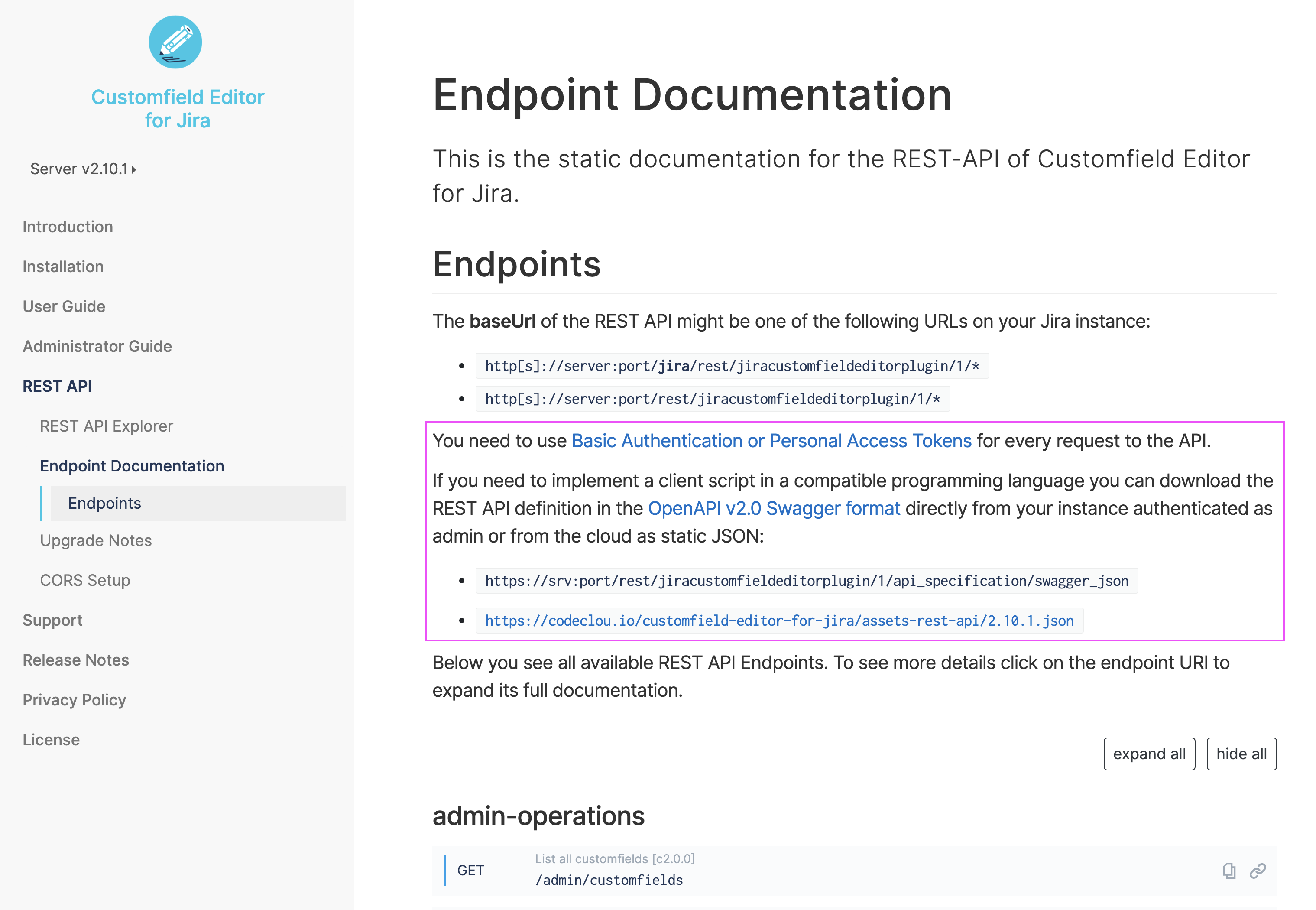Click the expand all button
This screenshot has width=1316, height=910.
click(1149, 754)
